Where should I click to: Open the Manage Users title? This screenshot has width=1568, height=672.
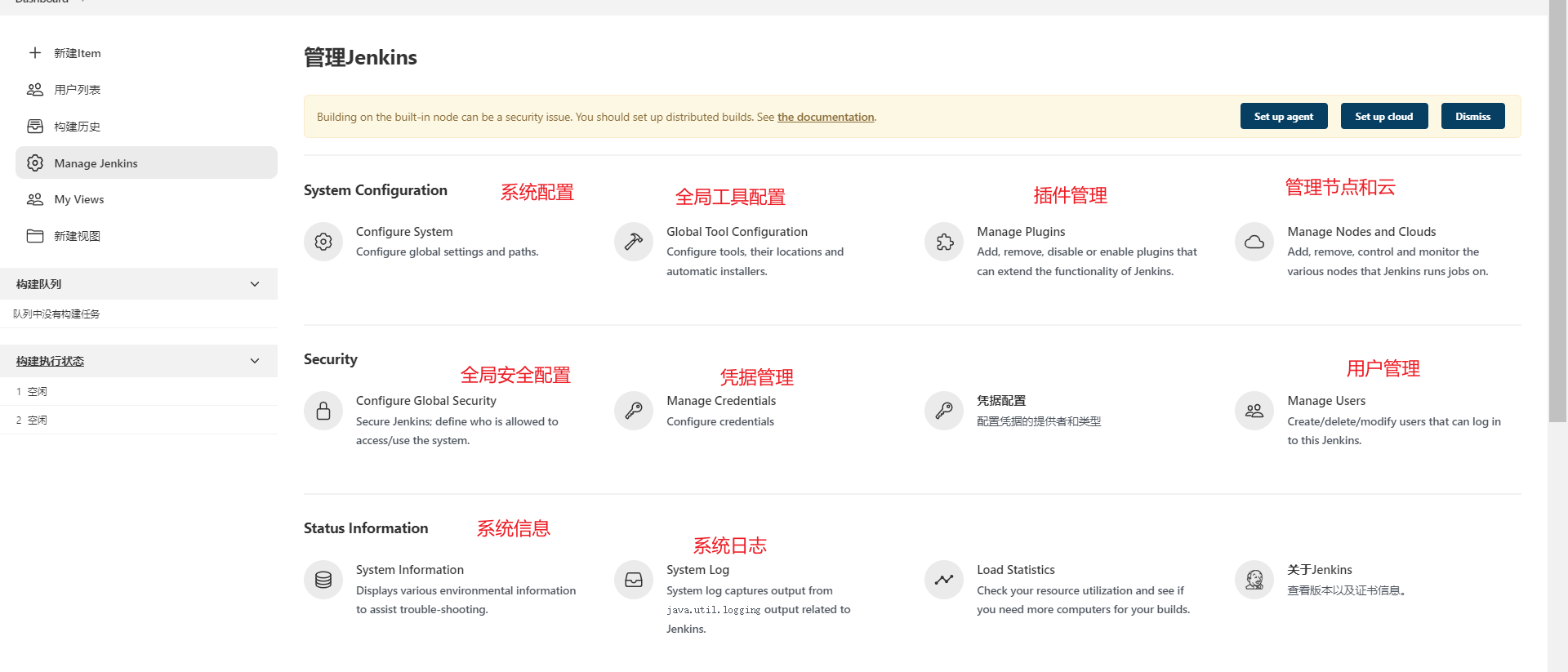[x=1326, y=401]
